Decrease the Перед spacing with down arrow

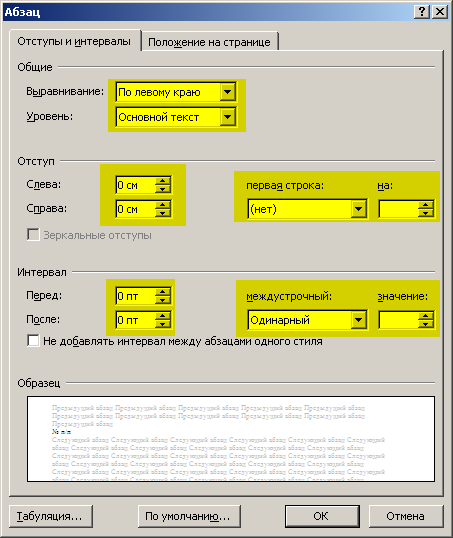[x=163, y=300]
